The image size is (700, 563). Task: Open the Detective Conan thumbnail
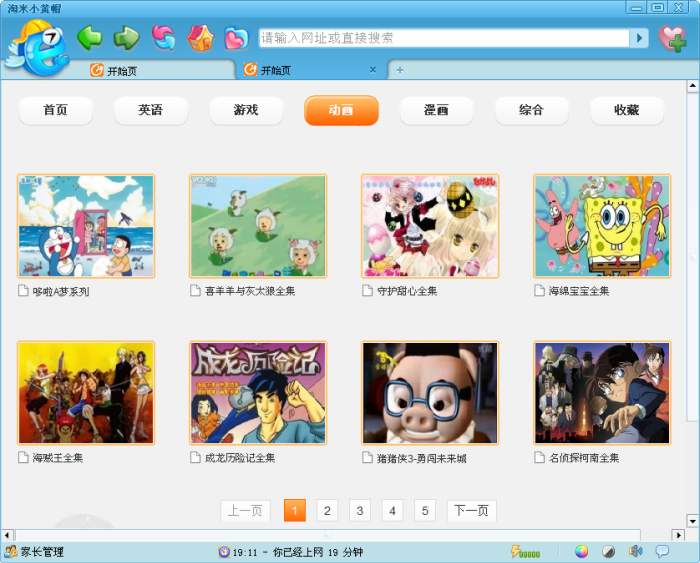602,393
